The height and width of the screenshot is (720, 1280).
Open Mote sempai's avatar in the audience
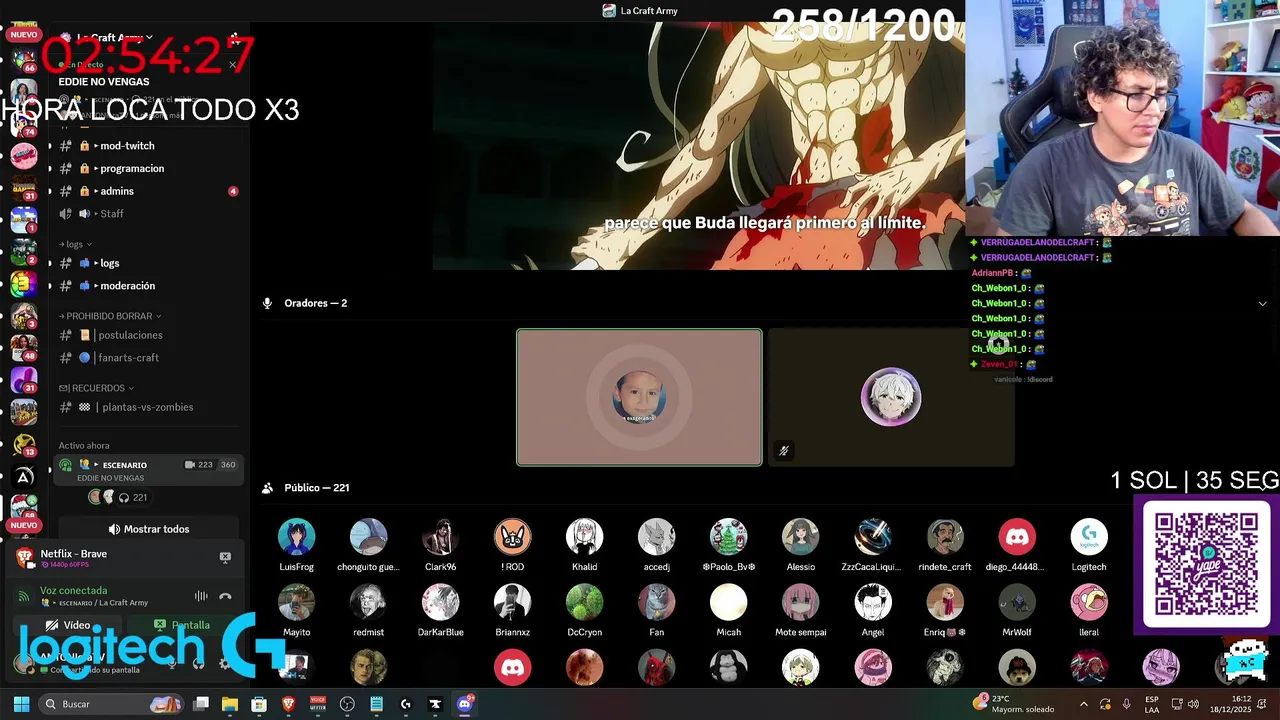[800, 603]
